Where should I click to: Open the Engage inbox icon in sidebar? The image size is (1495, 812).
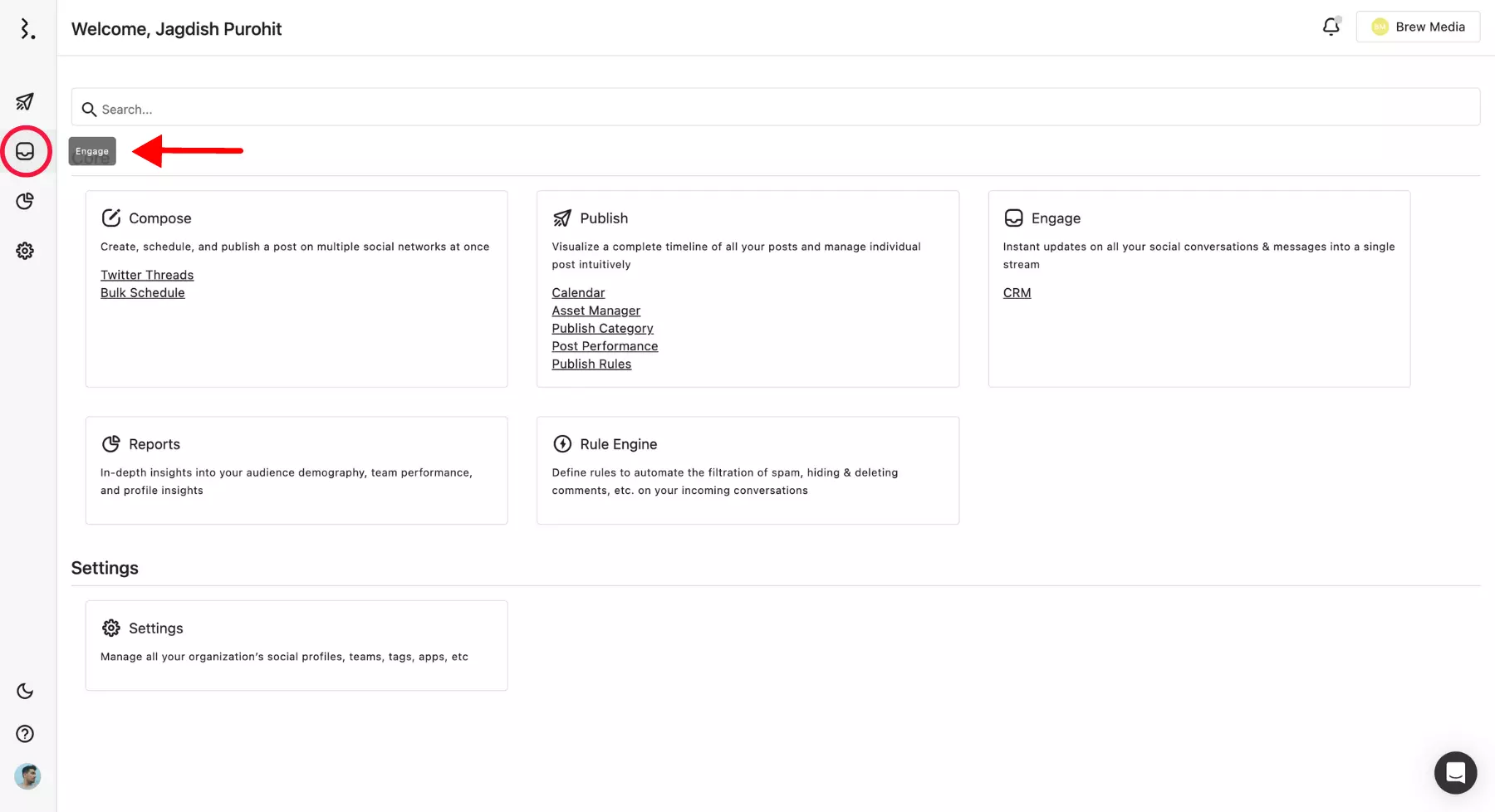click(25, 151)
